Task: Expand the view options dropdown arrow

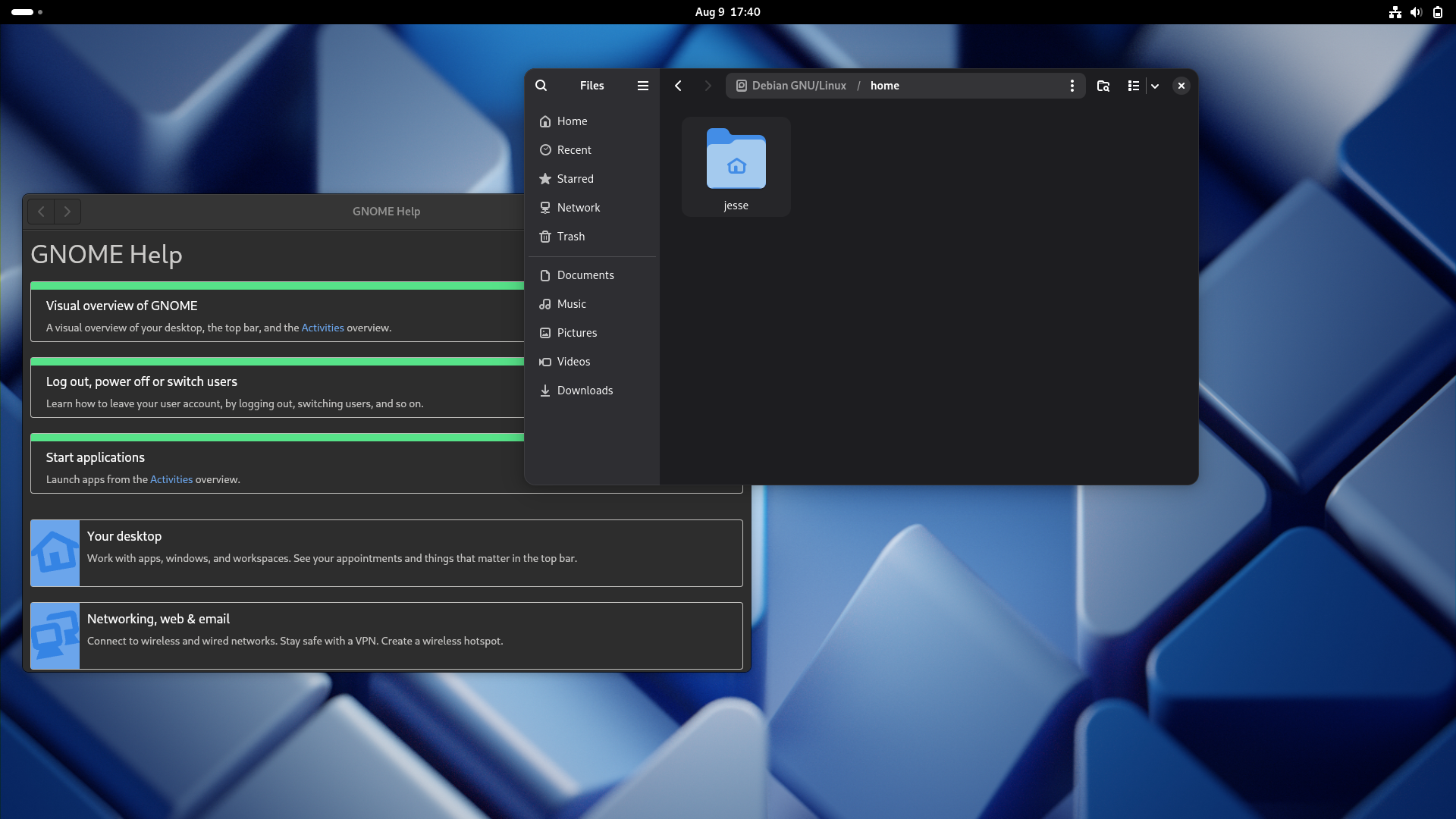Action: pos(1155,86)
